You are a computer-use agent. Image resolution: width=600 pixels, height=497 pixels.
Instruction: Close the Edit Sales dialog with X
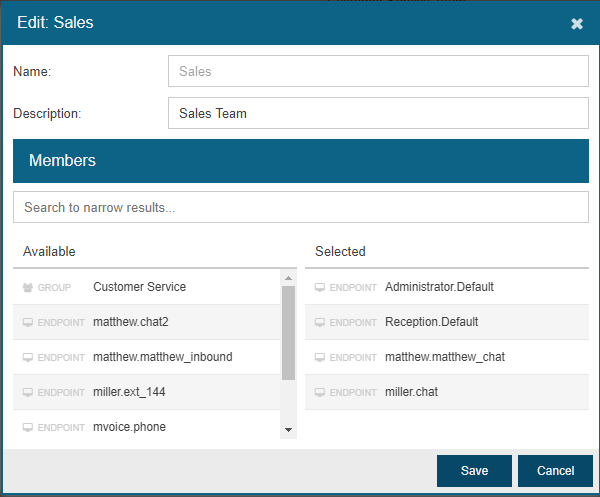point(577,24)
